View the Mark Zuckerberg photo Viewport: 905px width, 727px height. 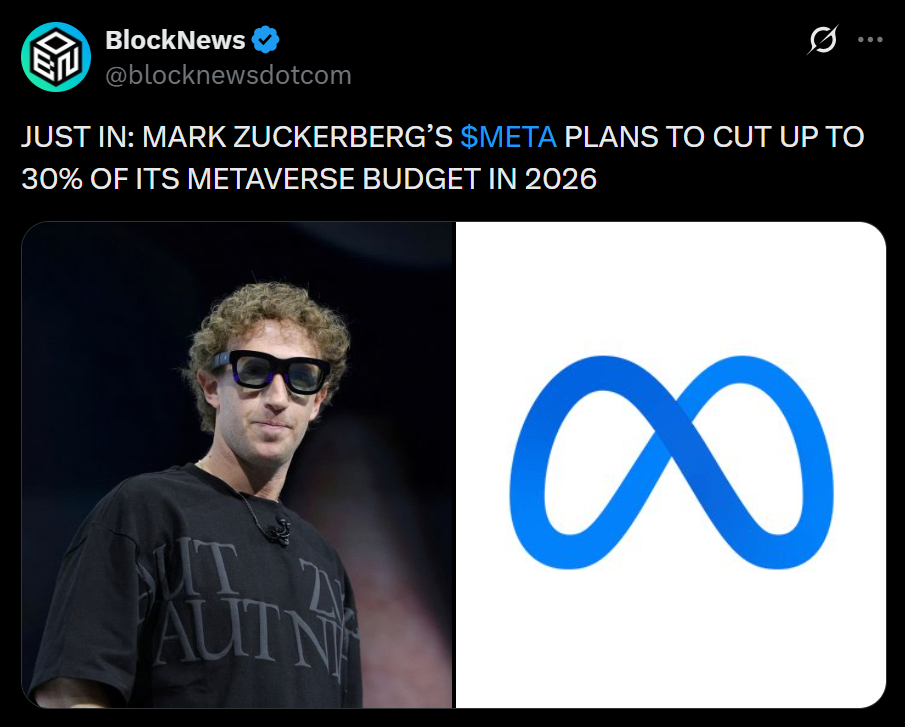pos(237,465)
